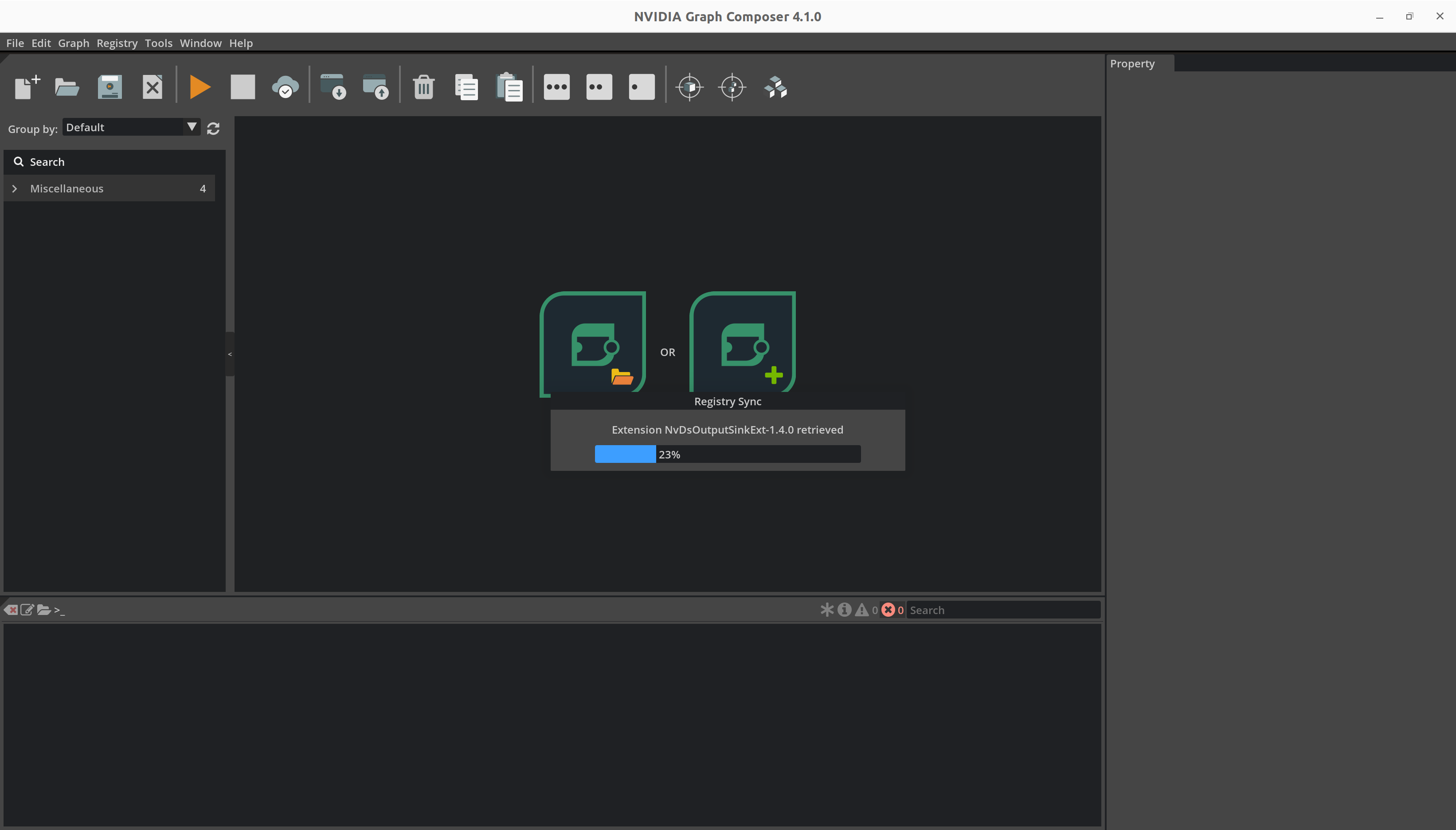Click the Tools menu item
Image resolution: width=1456 pixels, height=830 pixels.
click(157, 43)
